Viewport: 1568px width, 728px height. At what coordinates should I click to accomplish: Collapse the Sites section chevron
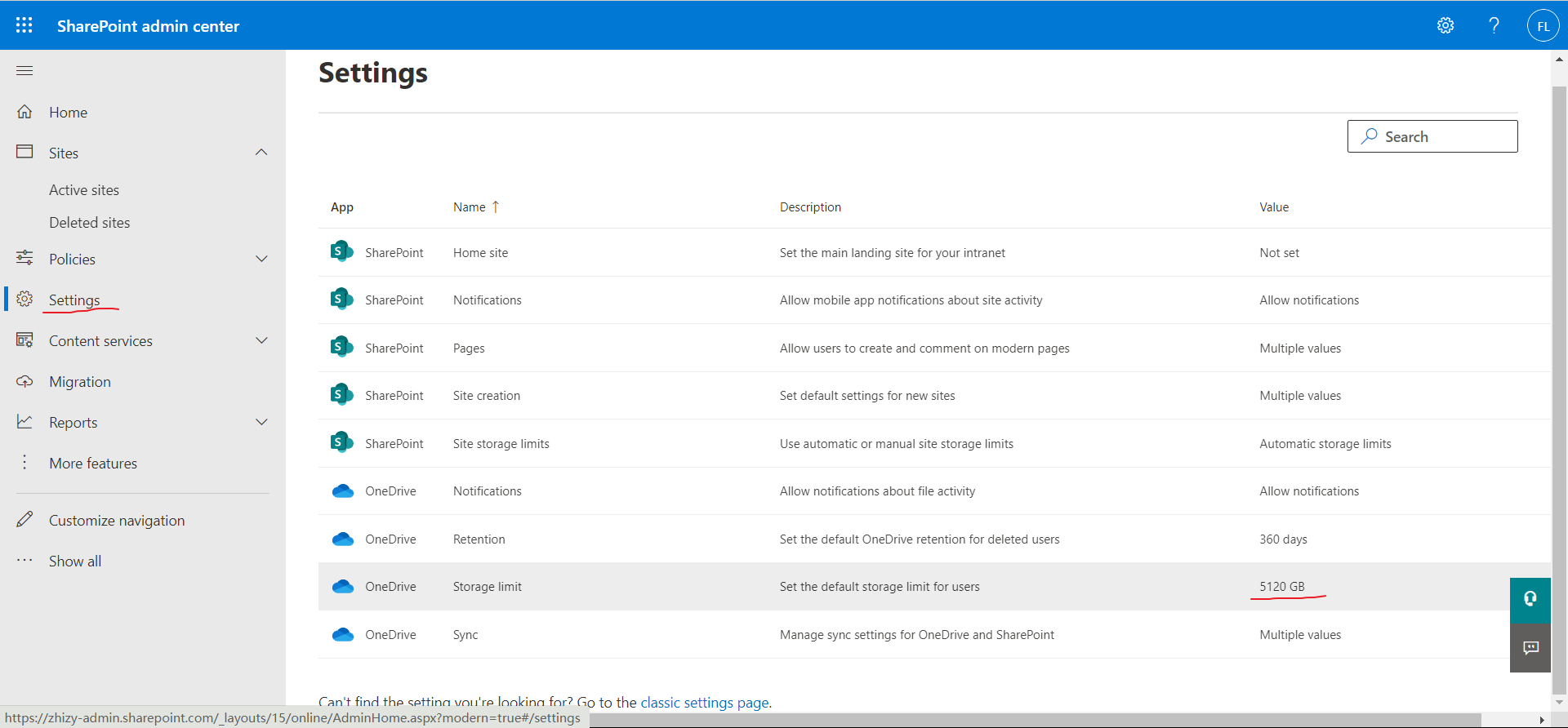pyautogui.click(x=261, y=153)
